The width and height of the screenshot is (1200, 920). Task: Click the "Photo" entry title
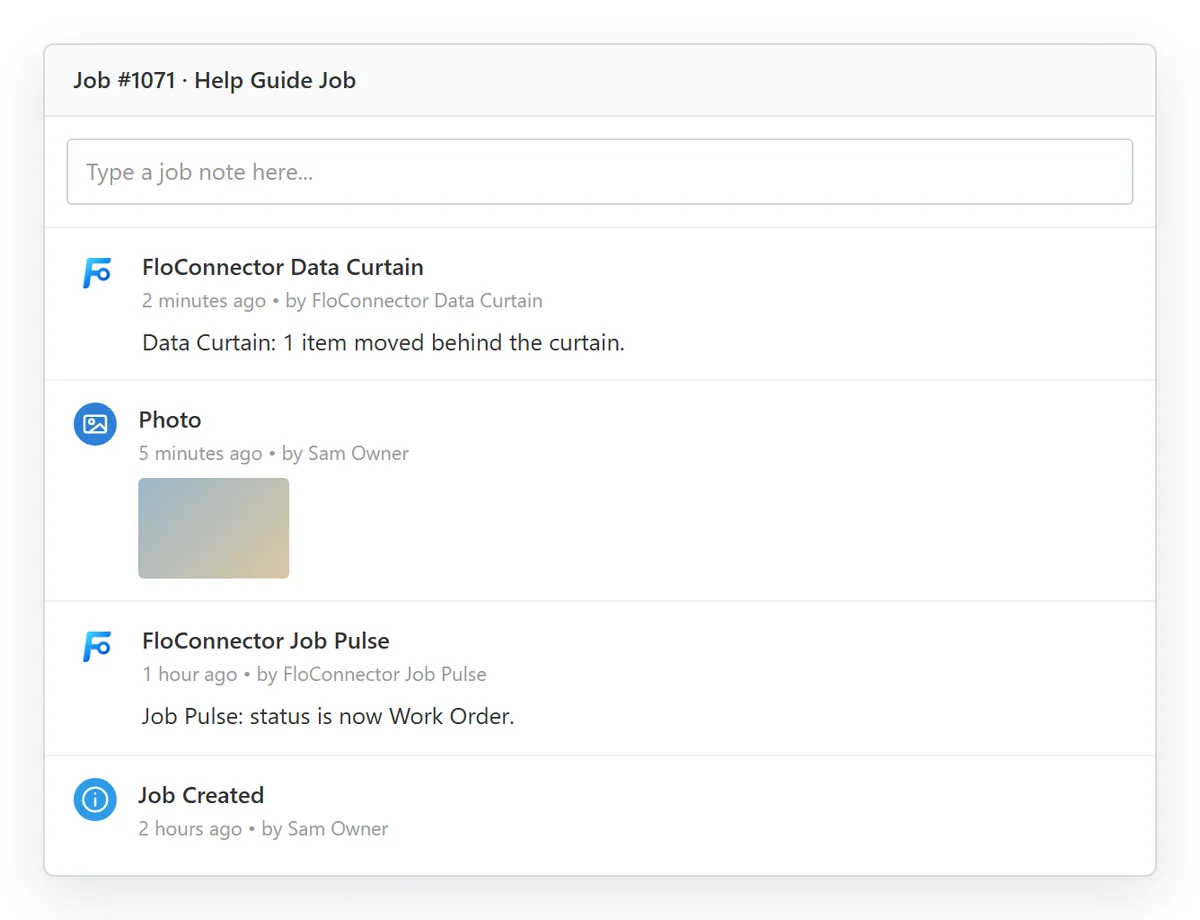170,420
